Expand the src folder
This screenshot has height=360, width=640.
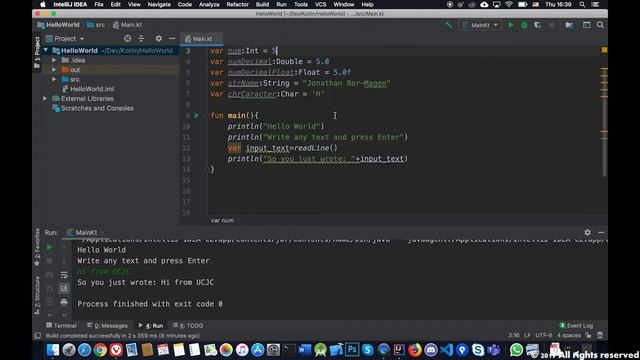[54, 79]
